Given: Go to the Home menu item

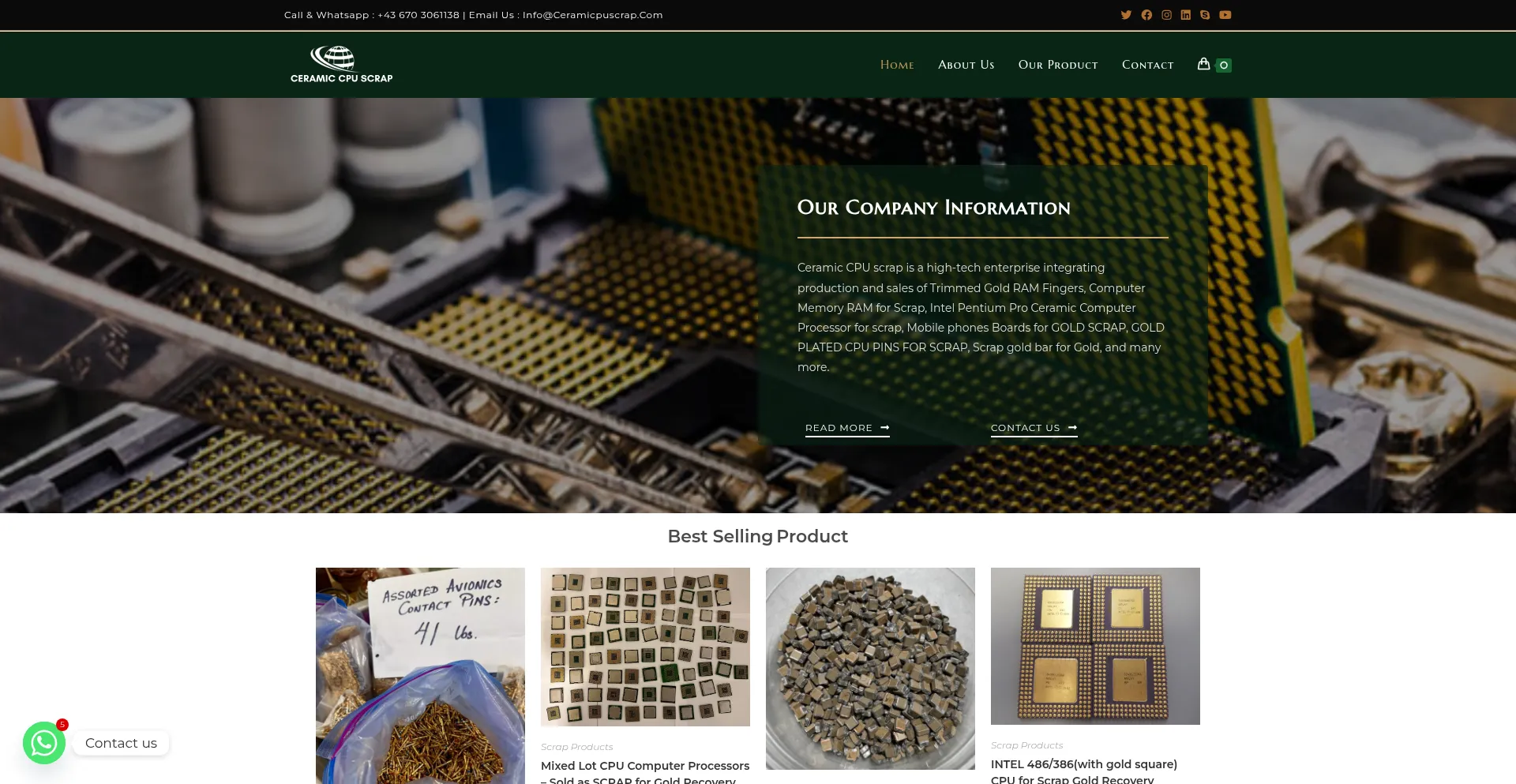Looking at the screenshot, I should coord(897,65).
